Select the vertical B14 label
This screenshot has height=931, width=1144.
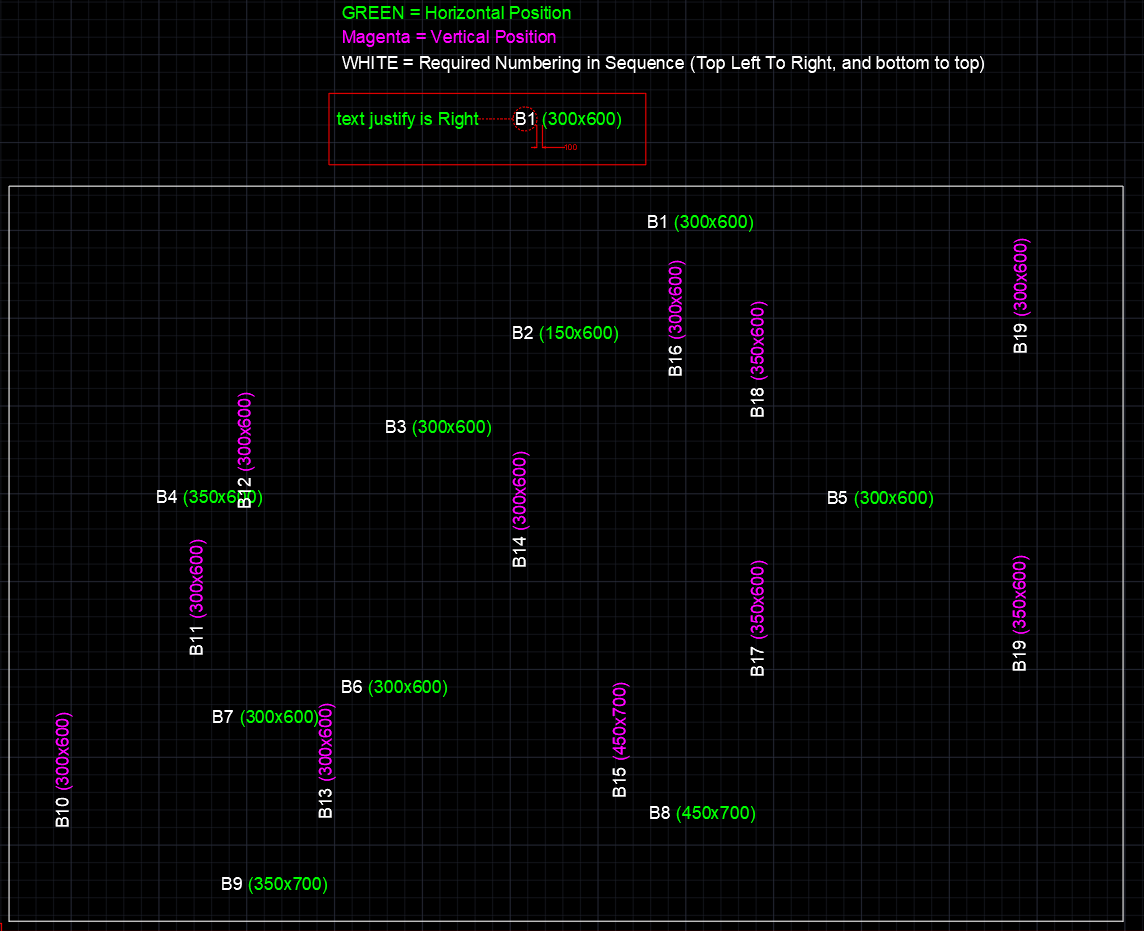click(519, 552)
